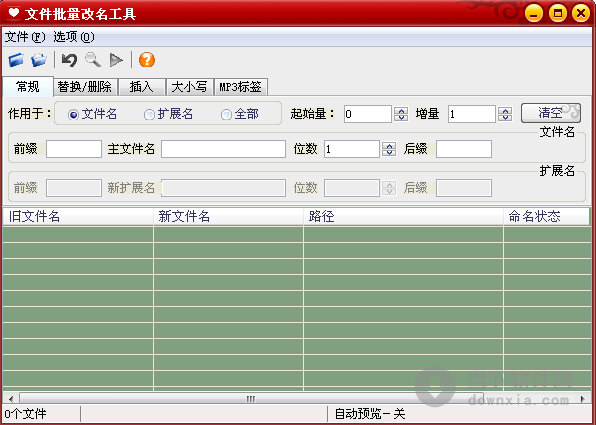Open files with the blue folder icon
596x425 pixels.
(x=16, y=60)
